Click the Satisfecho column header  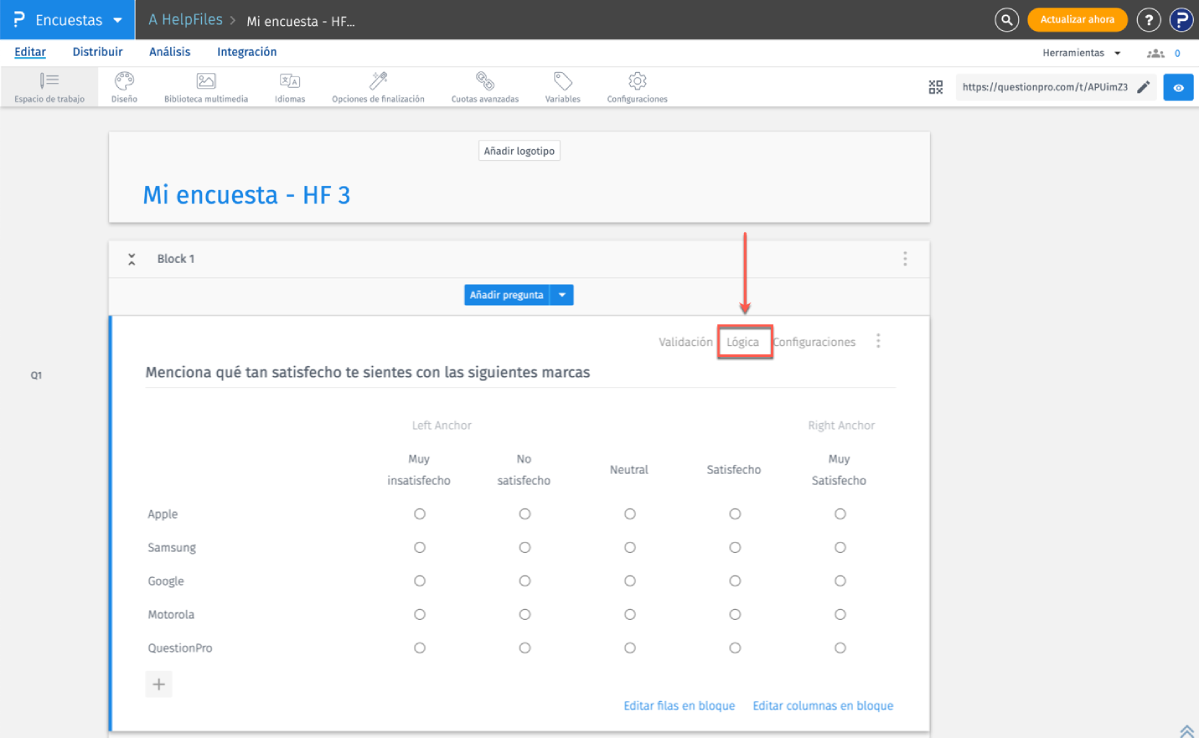pyautogui.click(x=733, y=470)
